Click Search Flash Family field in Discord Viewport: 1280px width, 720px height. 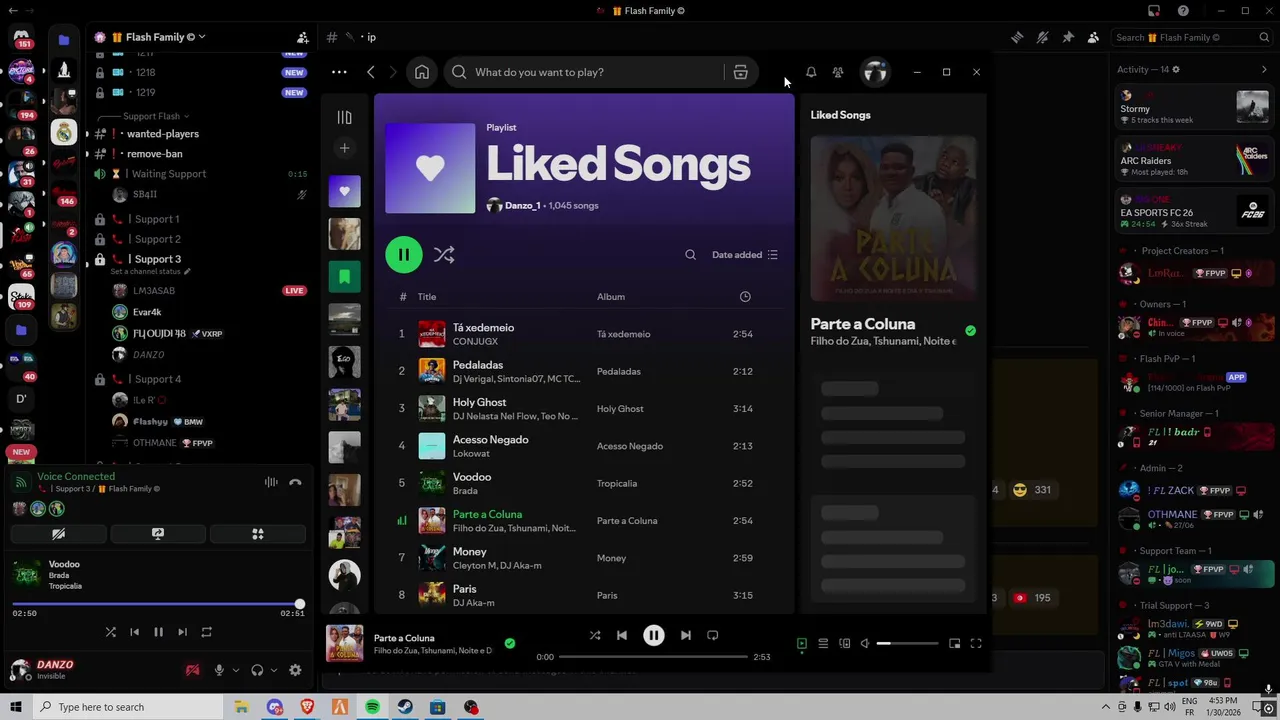click(x=1190, y=37)
